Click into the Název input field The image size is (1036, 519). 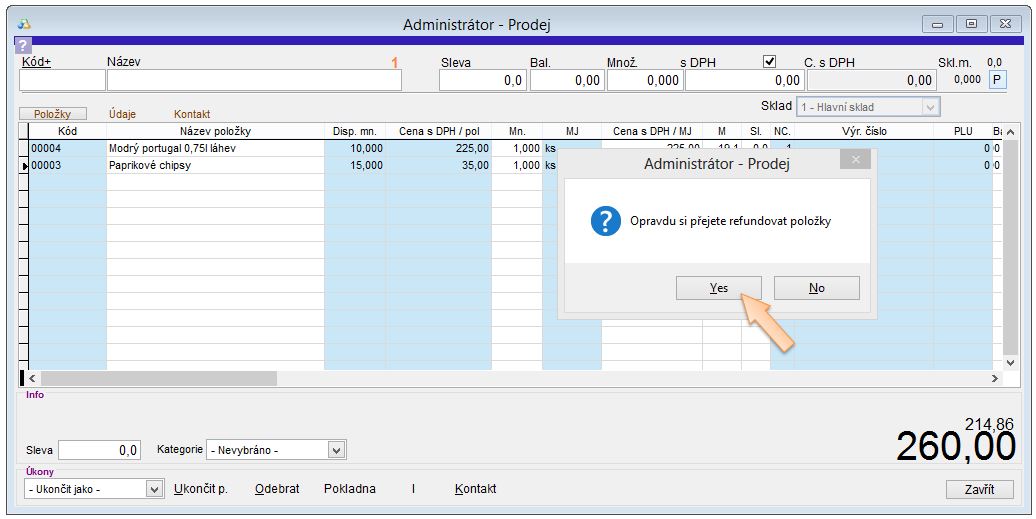(x=254, y=81)
